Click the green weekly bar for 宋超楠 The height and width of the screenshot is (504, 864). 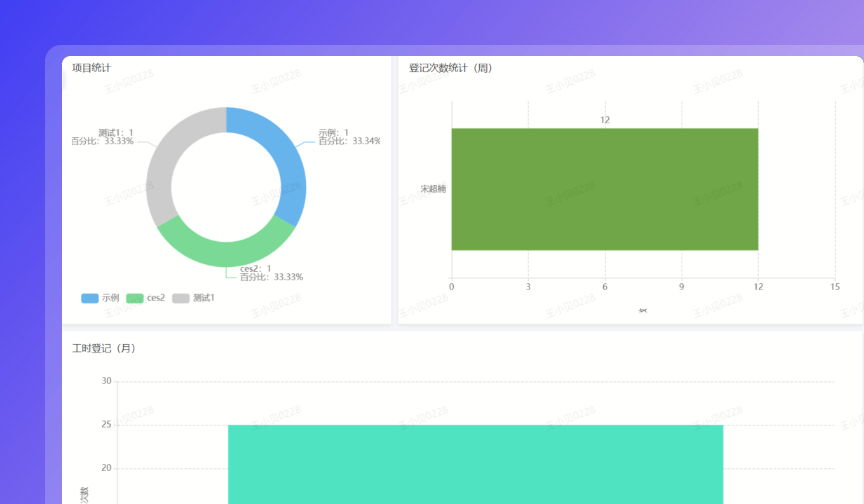coord(604,189)
